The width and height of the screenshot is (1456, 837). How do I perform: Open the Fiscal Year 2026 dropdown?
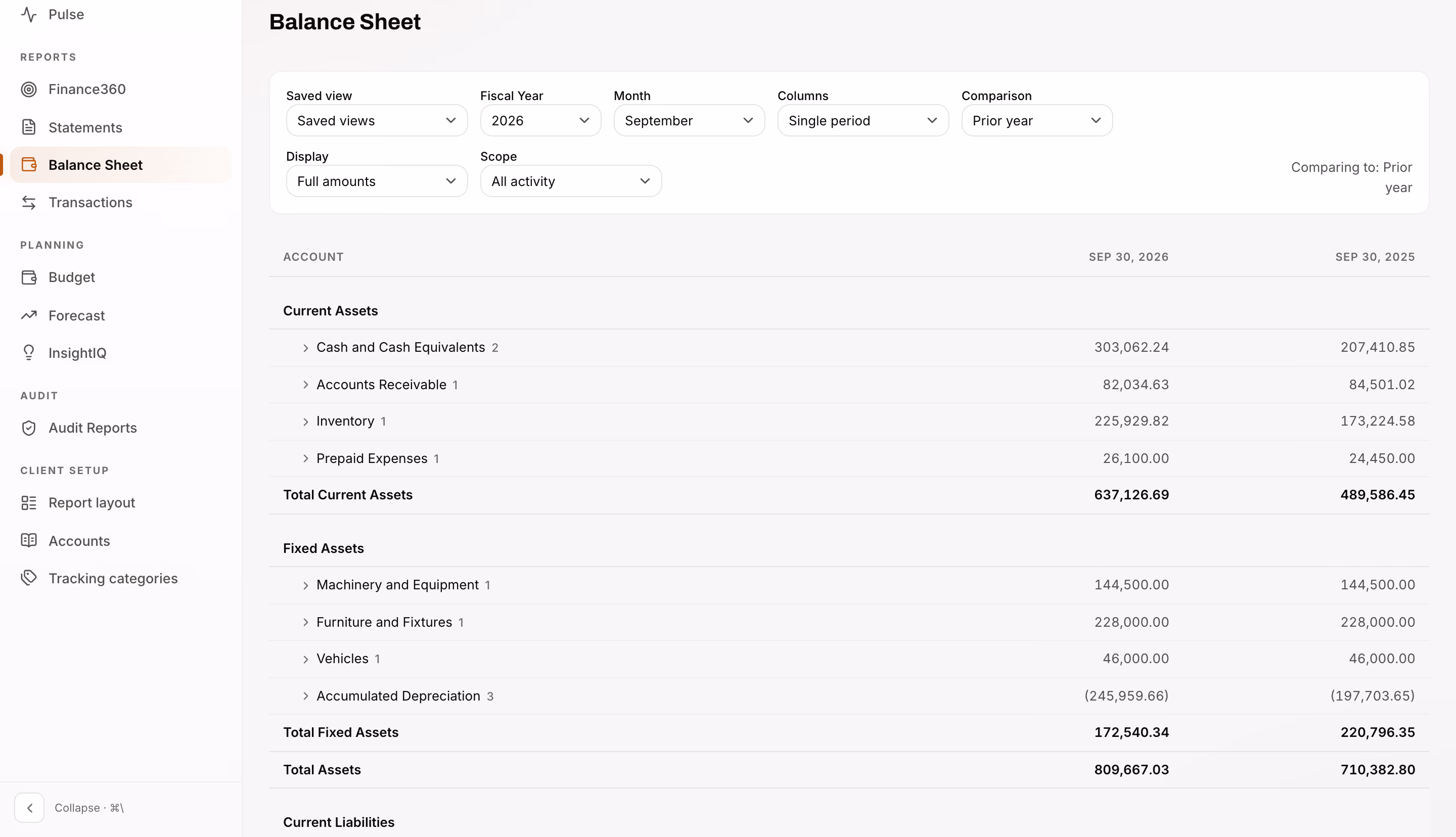pyautogui.click(x=540, y=120)
